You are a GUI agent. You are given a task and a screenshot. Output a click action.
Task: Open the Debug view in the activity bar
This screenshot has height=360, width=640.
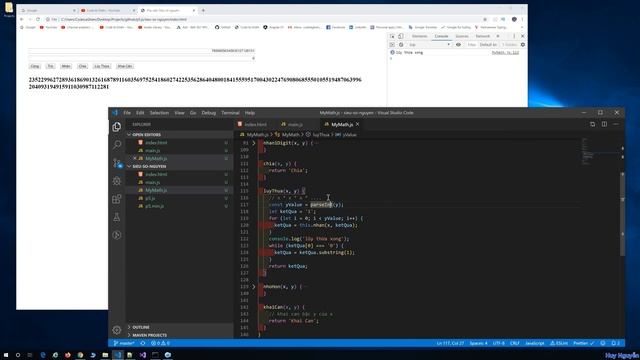coord(117,181)
